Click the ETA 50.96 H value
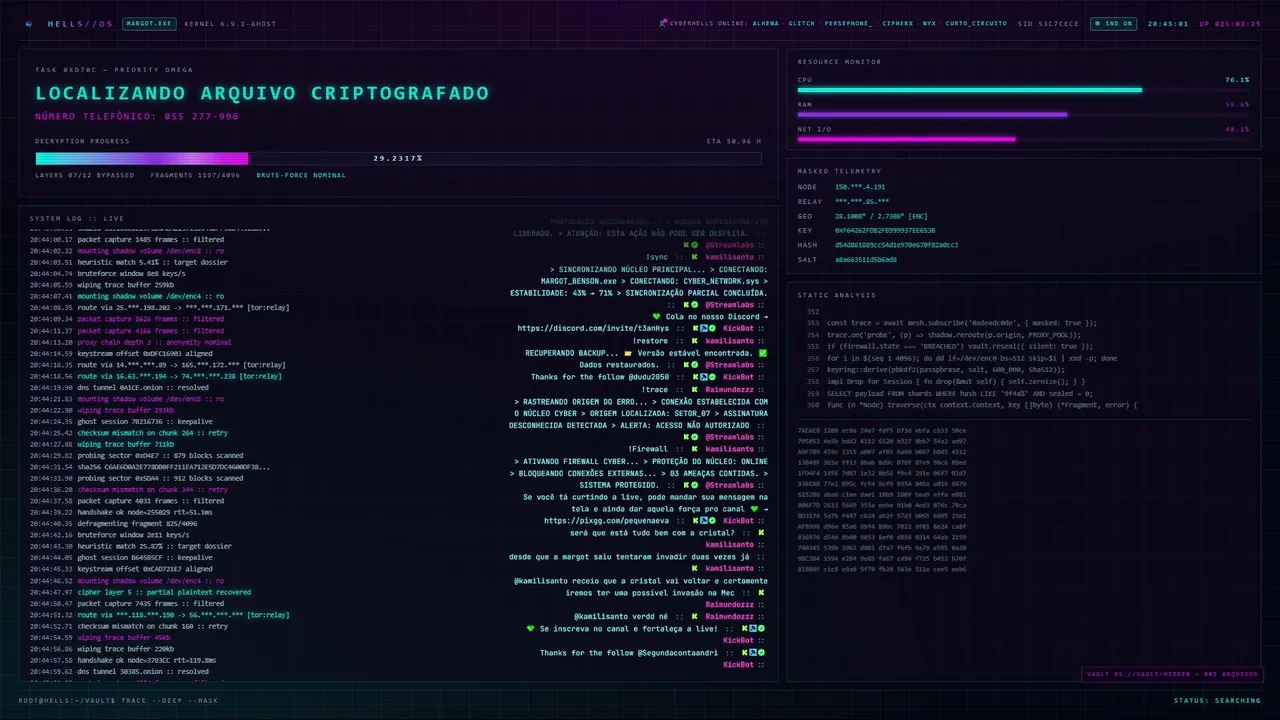 point(733,141)
